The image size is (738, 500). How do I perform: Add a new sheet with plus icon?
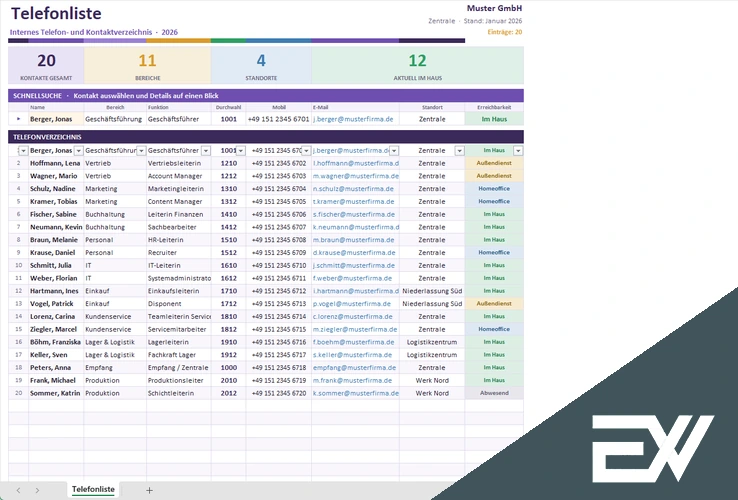point(149,490)
